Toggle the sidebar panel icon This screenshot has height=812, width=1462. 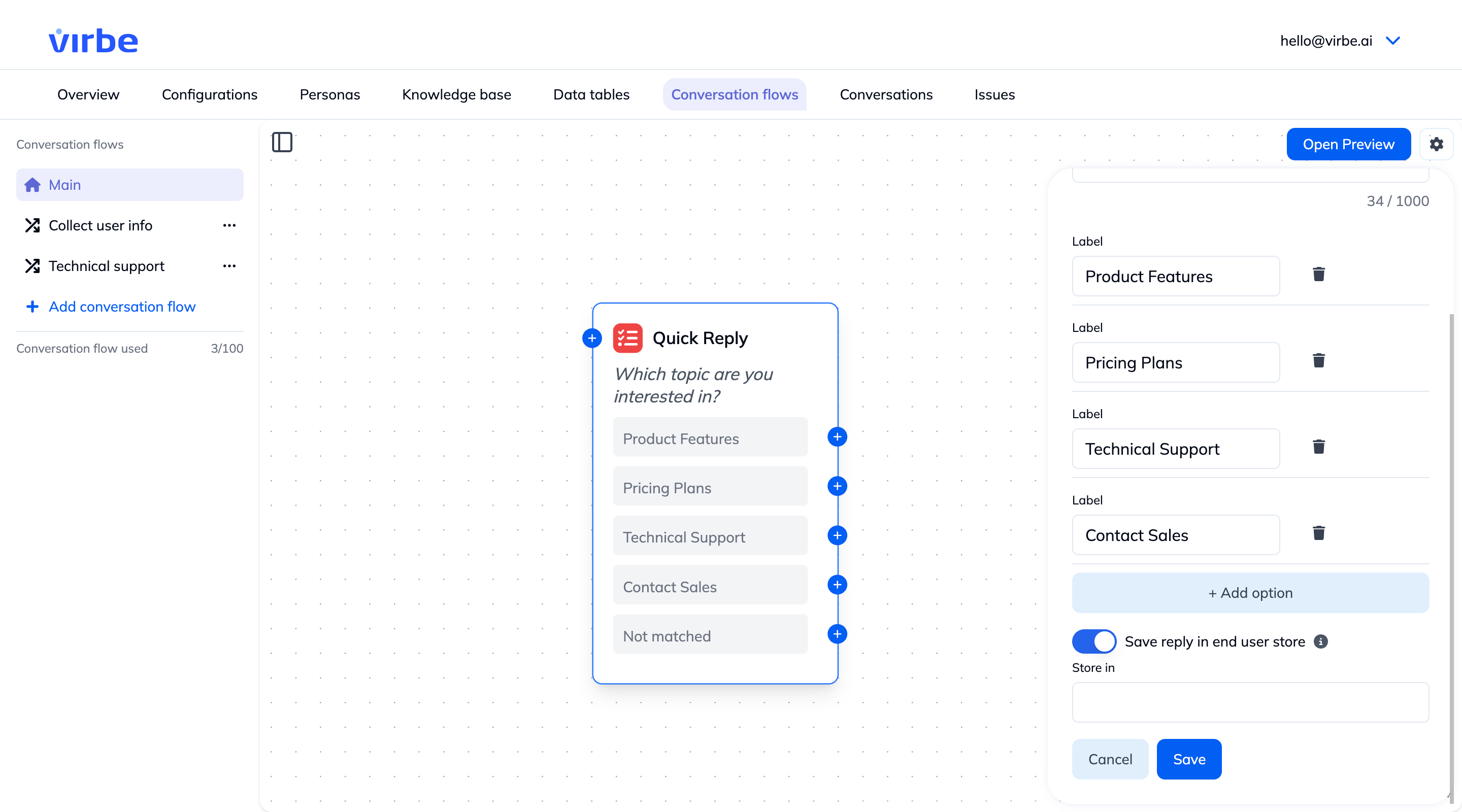coord(282,142)
